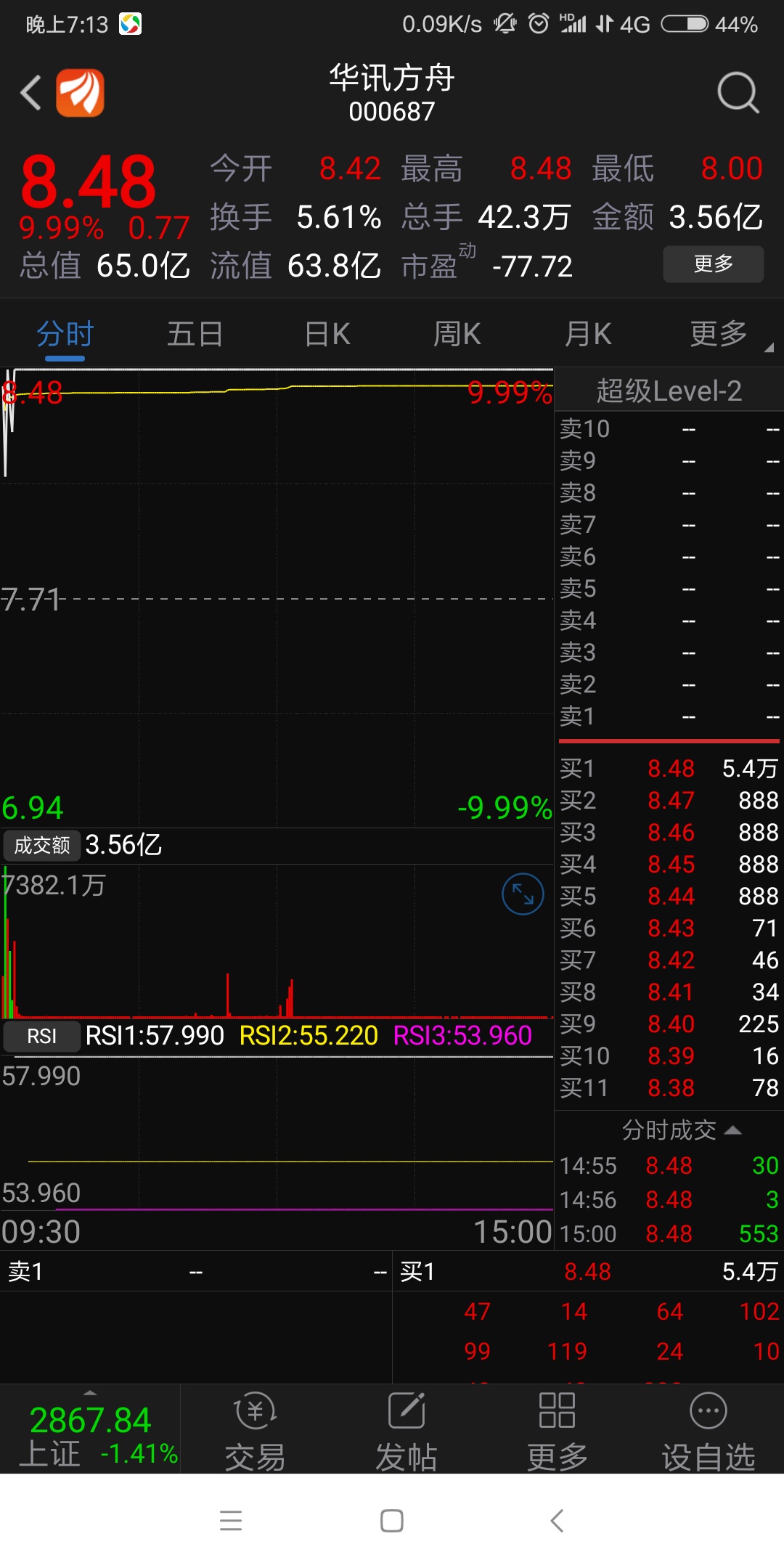Open stock search magnifier icon
The width and height of the screenshot is (784, 1568).
738,93
